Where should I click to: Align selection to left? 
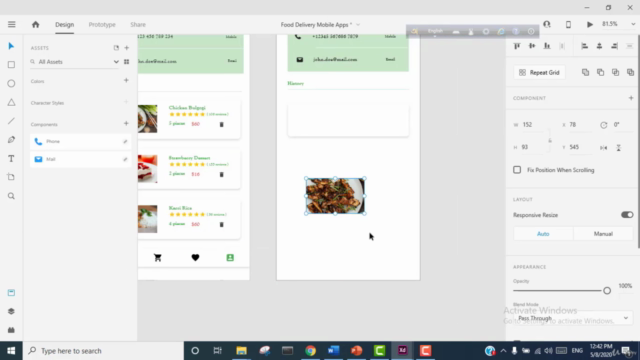click(584, 46)
